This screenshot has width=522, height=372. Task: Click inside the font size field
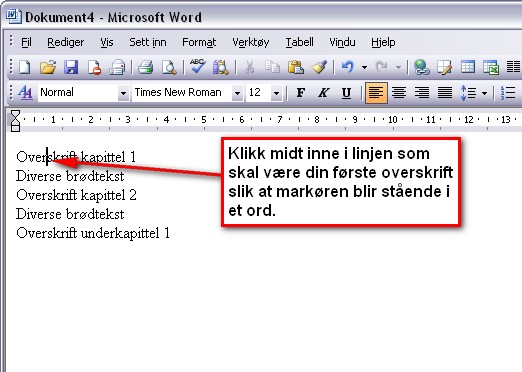point(259,93)
